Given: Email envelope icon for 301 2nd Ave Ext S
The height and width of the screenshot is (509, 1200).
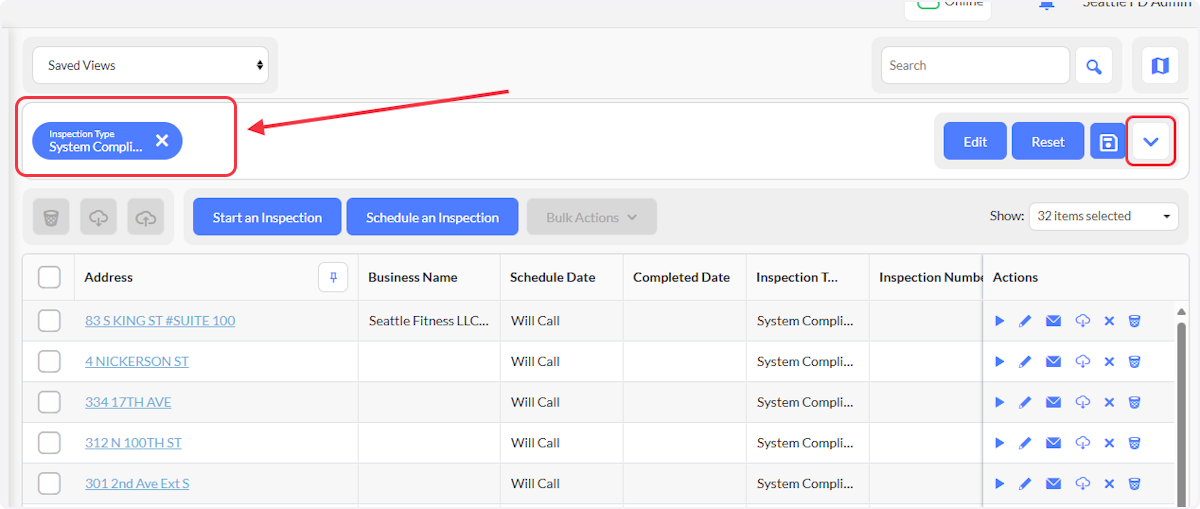Looking at the screenshot, I should coord(1053,483).
